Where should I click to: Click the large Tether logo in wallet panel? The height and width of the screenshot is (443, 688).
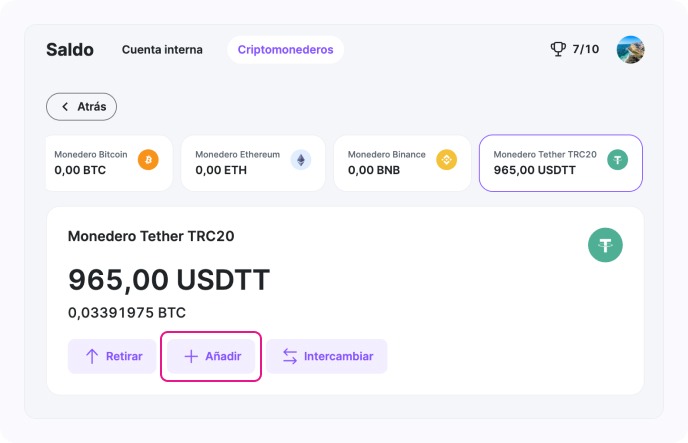click(x=605, y=244)
